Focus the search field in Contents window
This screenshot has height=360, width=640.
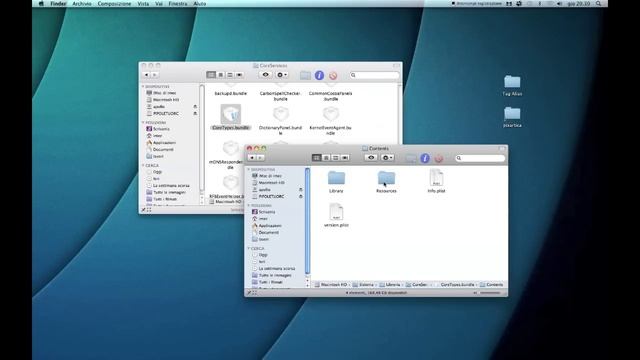(x=480, y=158)
